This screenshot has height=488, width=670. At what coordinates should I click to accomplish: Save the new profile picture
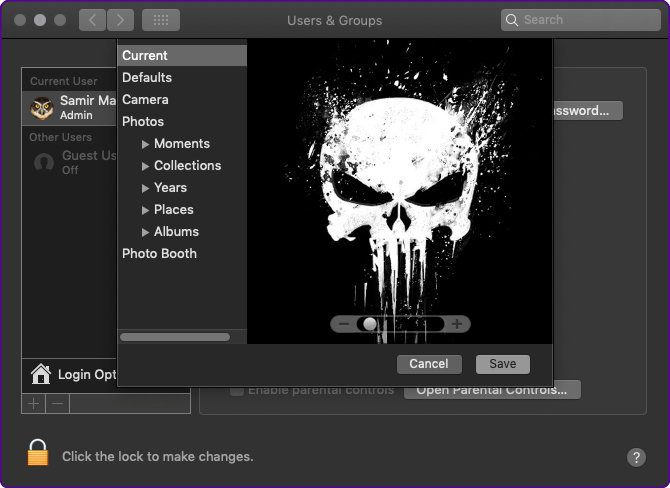point(503,364)
